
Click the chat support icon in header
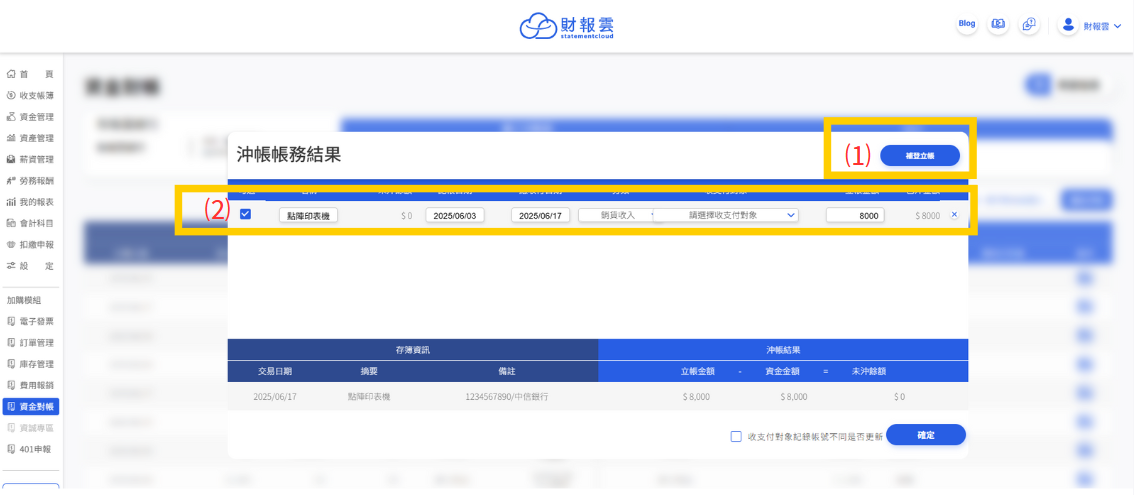click(x=1028, y=25)
